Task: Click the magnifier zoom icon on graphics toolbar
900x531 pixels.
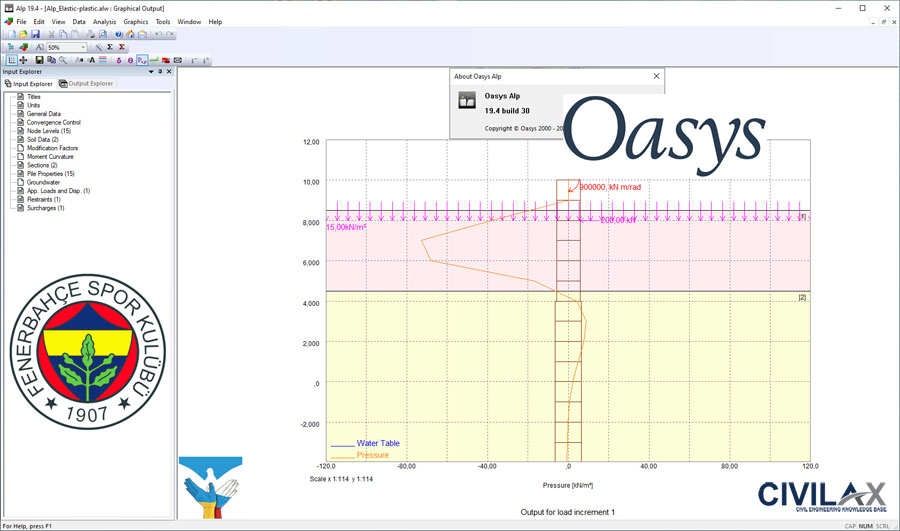Action: coord(63,60)
